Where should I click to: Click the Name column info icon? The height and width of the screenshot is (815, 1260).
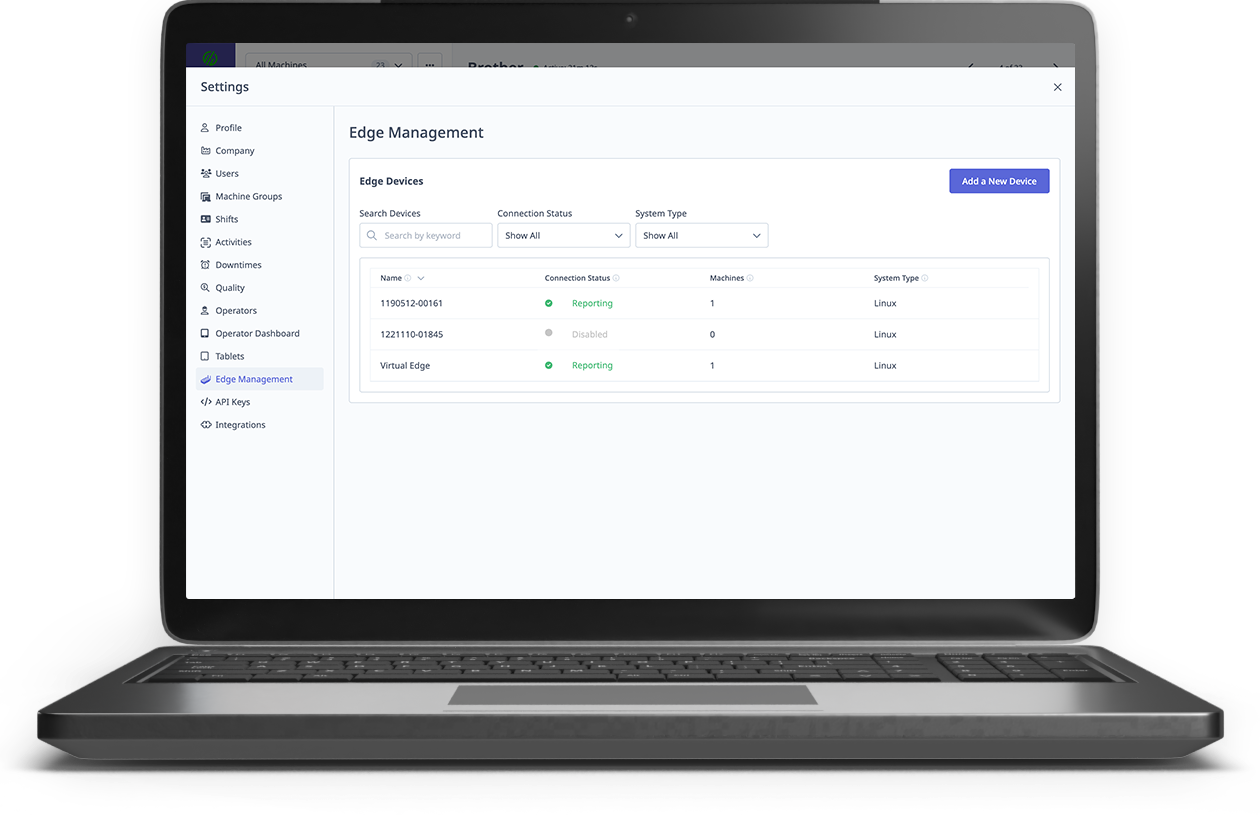pyautogui.click(x=408, y=278)
